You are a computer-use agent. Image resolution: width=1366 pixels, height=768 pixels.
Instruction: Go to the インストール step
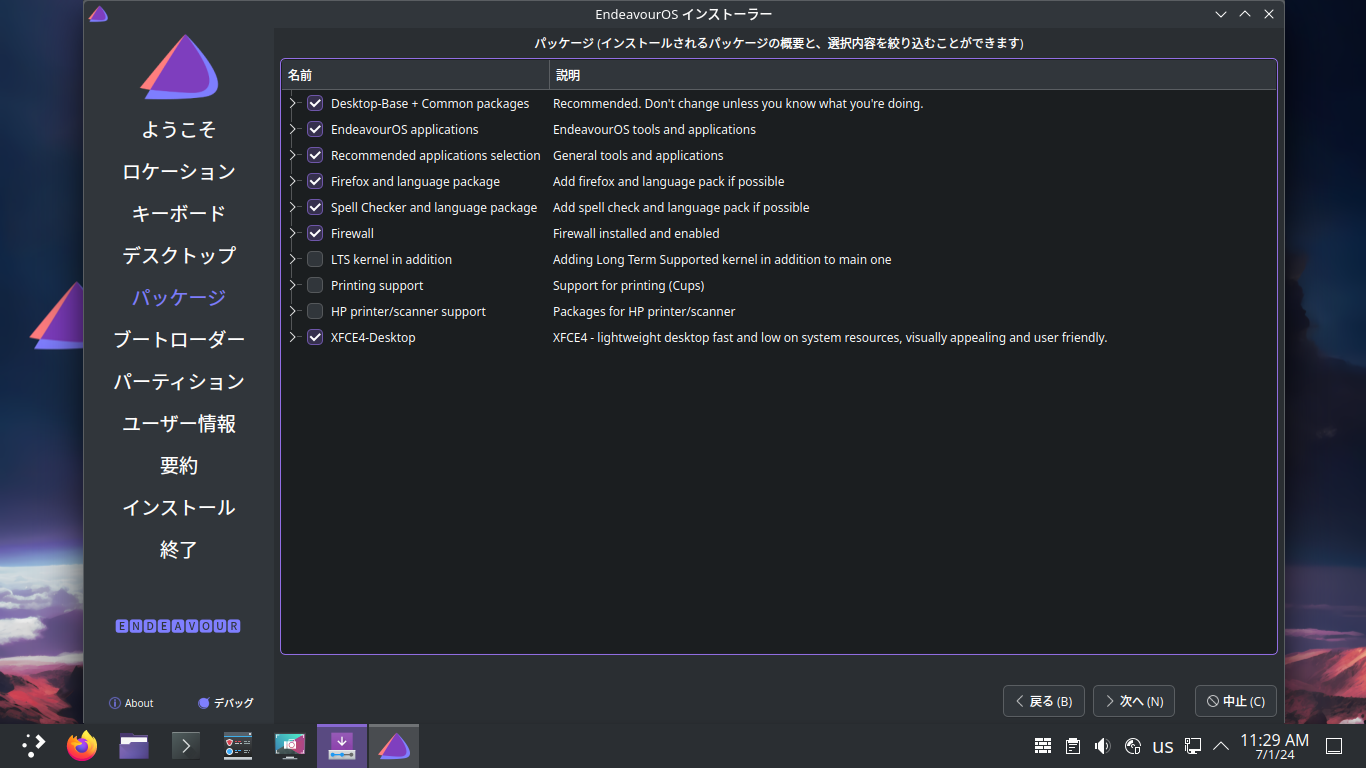(179, 508)
